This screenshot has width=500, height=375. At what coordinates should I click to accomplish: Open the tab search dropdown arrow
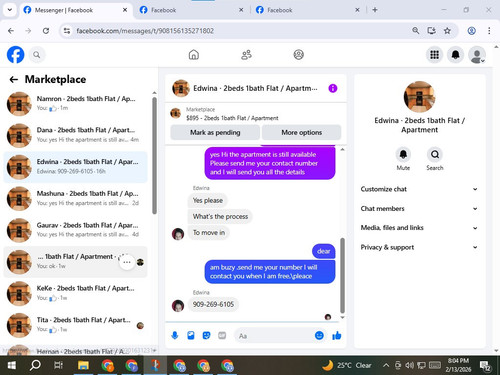[10, 10]
